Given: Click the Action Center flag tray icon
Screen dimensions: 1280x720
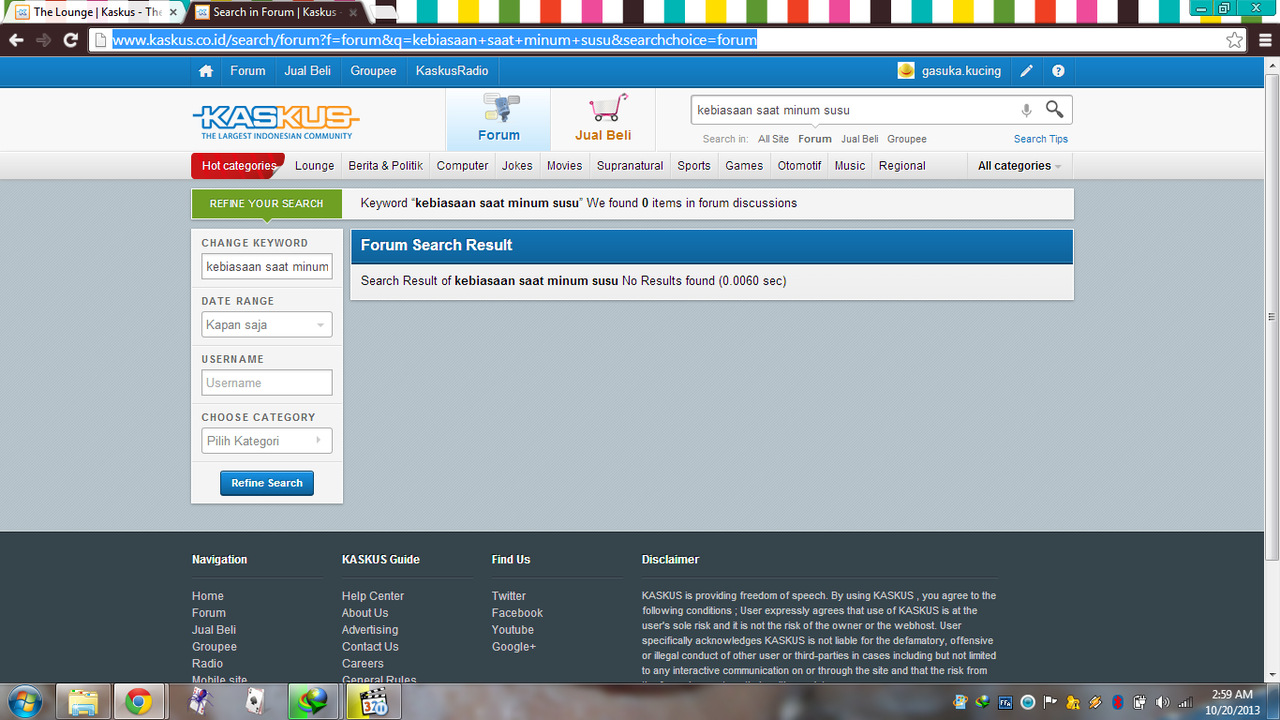Looking at the screenshot, I should [x=1051, y=702].
